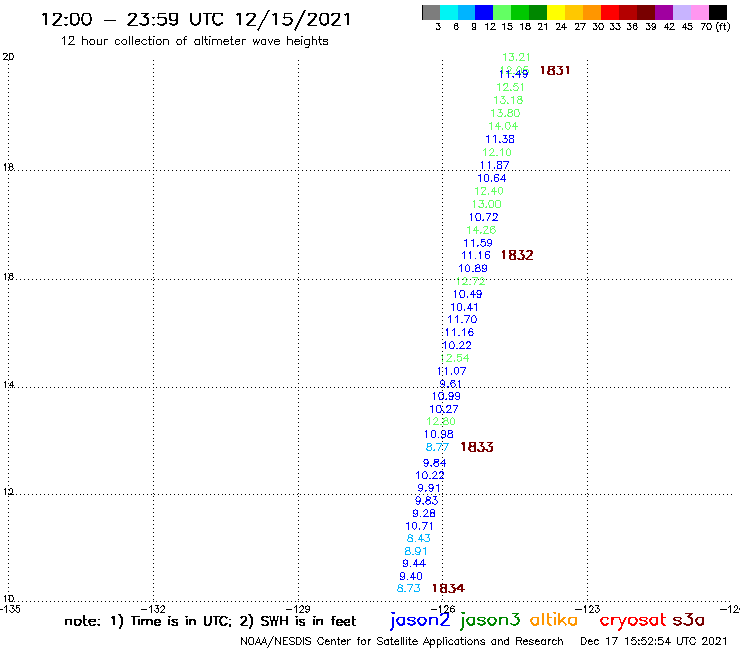Click the 9.28 wave height value
Screen dimensions: 740x650
pyautogui.click(x=424, y=514)
